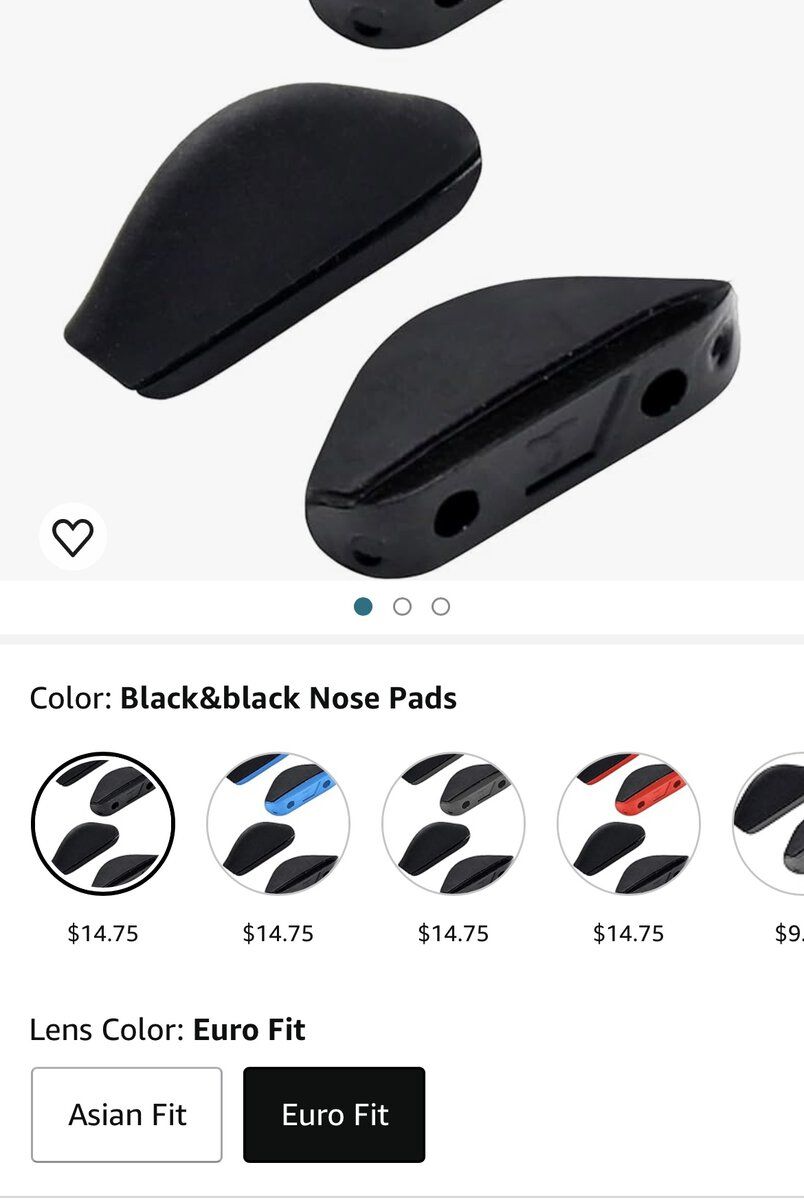Tap the $14.75 price under blue swatch
This screenshot has height=1200, width=804.
pyautogui.click(x=278, y=933)
